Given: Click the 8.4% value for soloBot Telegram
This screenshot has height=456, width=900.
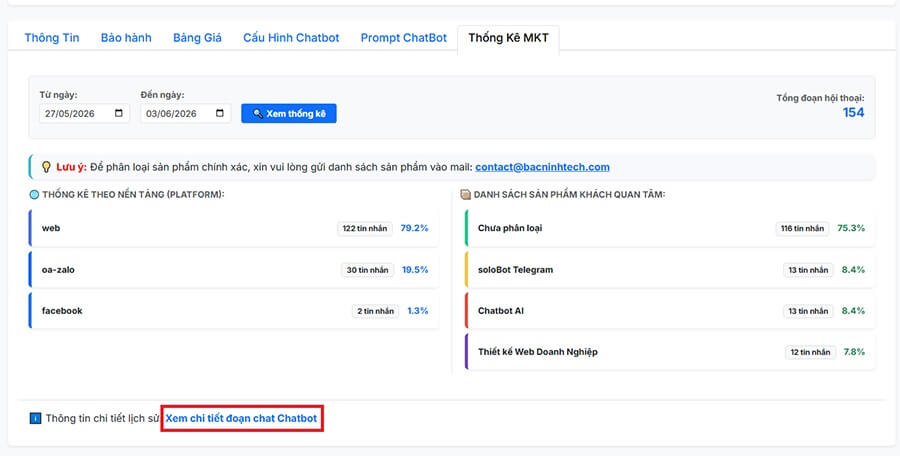Looking at the screenshot, I should (x=854, y=269).
